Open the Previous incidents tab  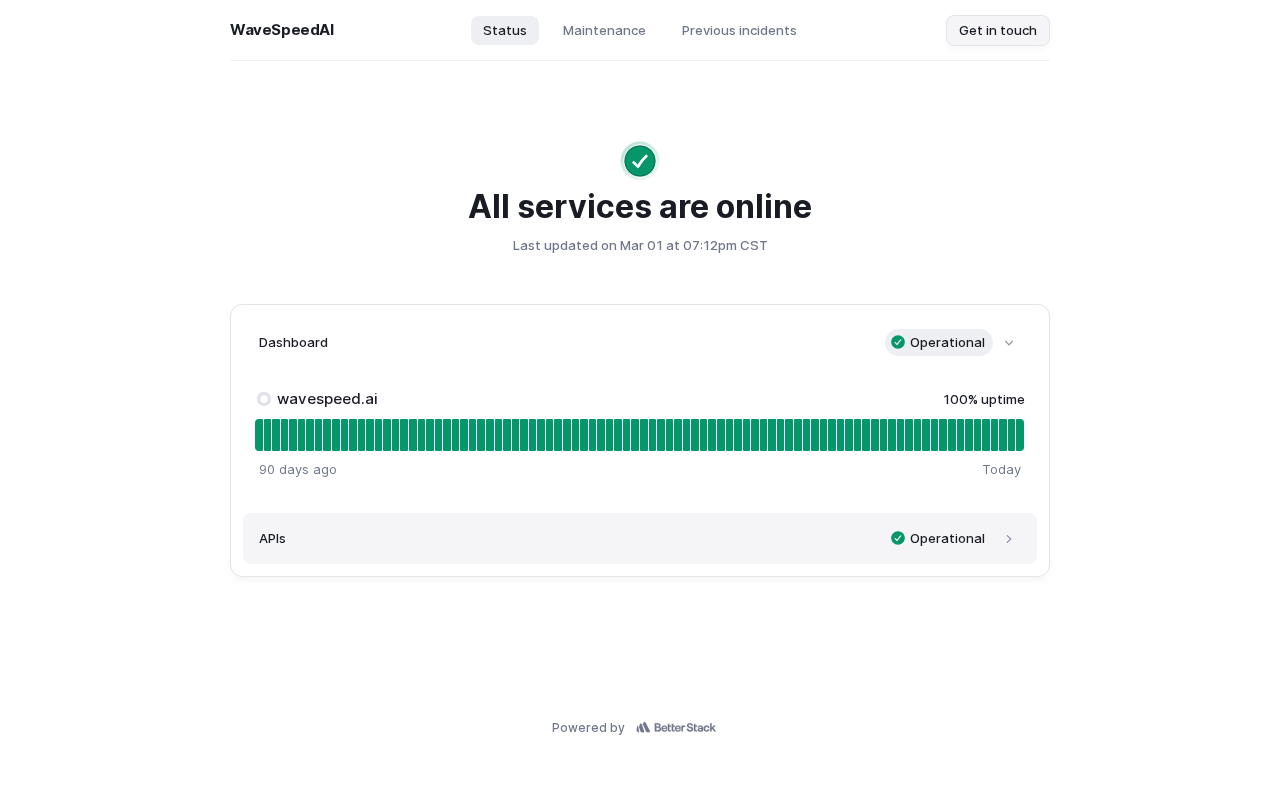(739, 30)
